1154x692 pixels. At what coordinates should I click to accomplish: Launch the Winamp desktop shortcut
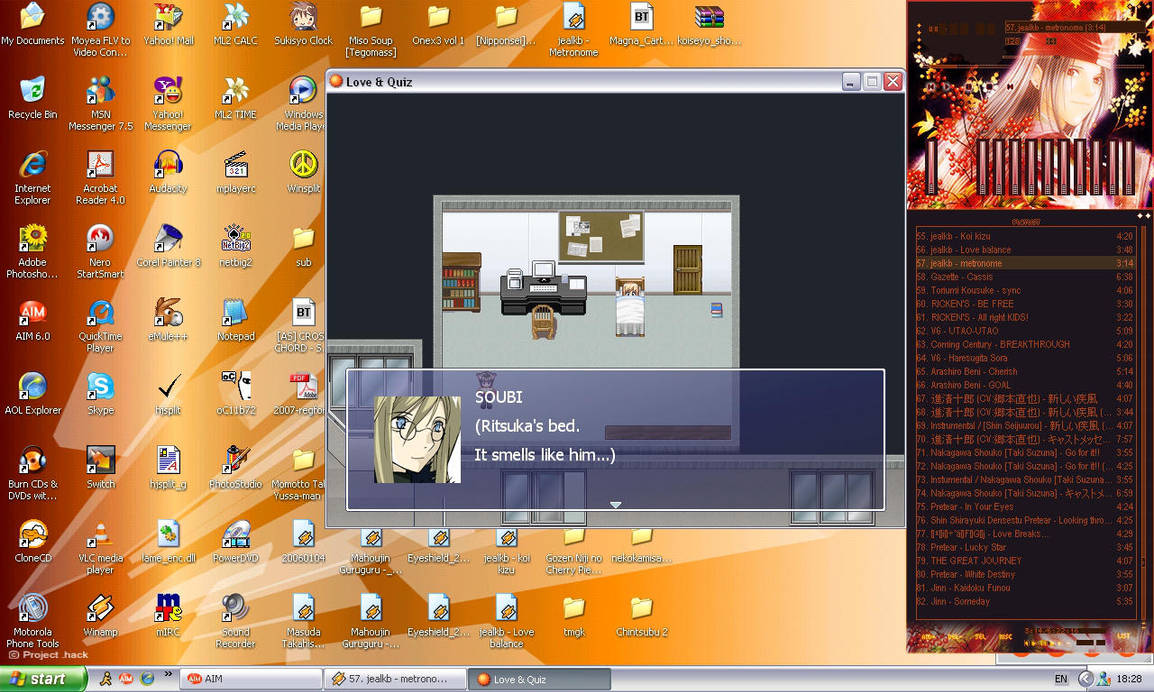(x=101, y=614)
